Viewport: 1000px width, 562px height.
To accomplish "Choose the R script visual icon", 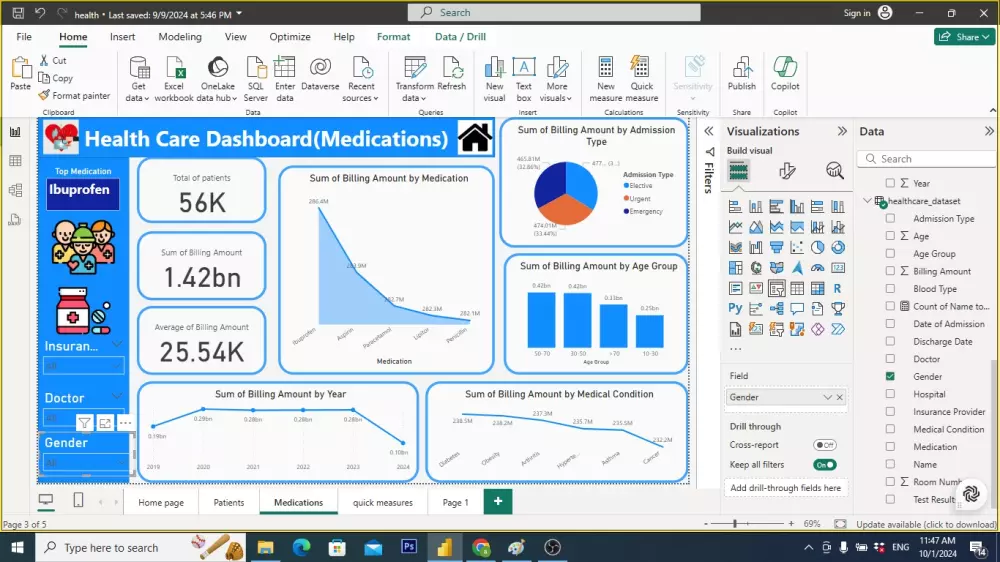I will point(837,288).
